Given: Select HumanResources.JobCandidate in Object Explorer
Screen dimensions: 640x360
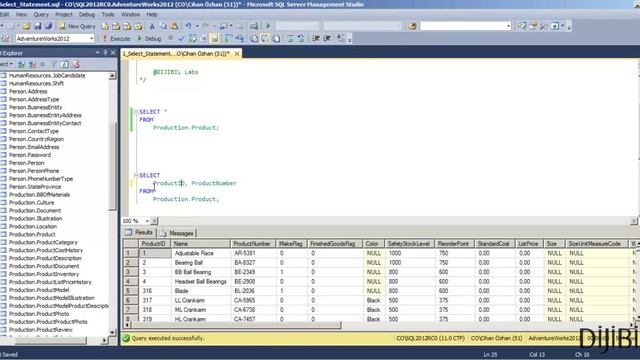Looking at the screenshot, I should tap(47, 76).
